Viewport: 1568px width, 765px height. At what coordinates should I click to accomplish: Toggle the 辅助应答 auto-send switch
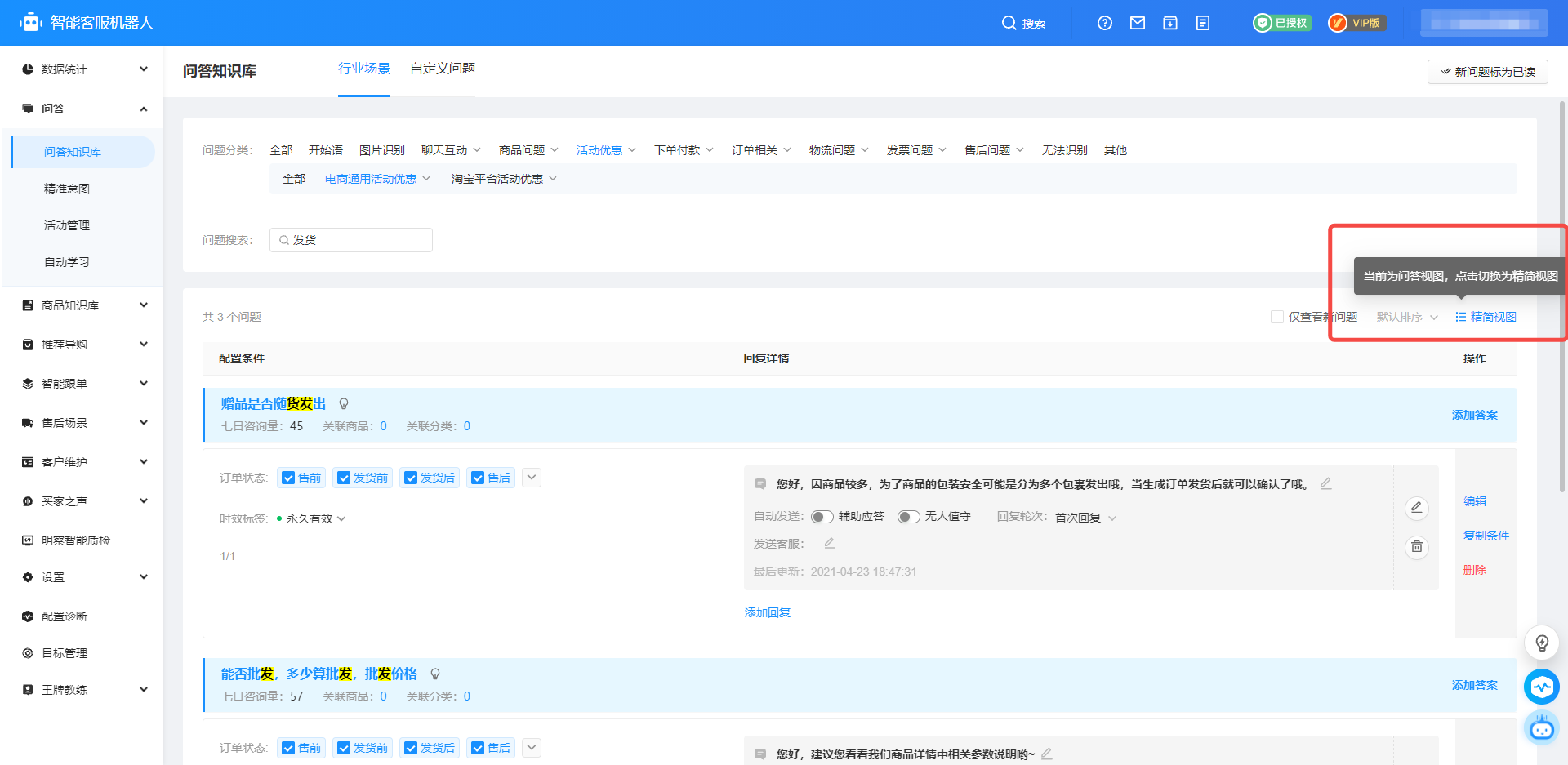pyautogui.click(x=822, y=517)
